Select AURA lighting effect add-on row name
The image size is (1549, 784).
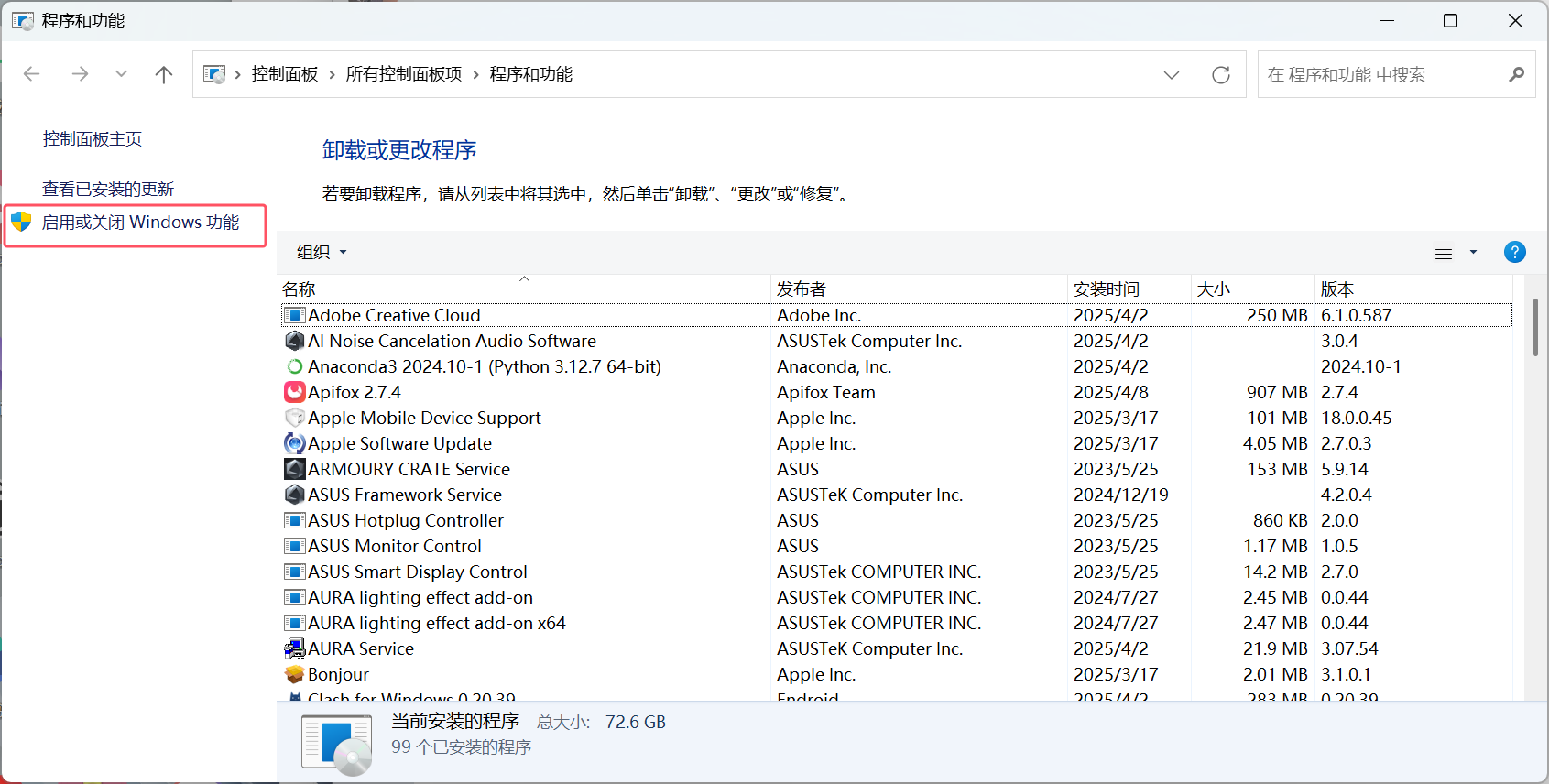tap(420, 597)
